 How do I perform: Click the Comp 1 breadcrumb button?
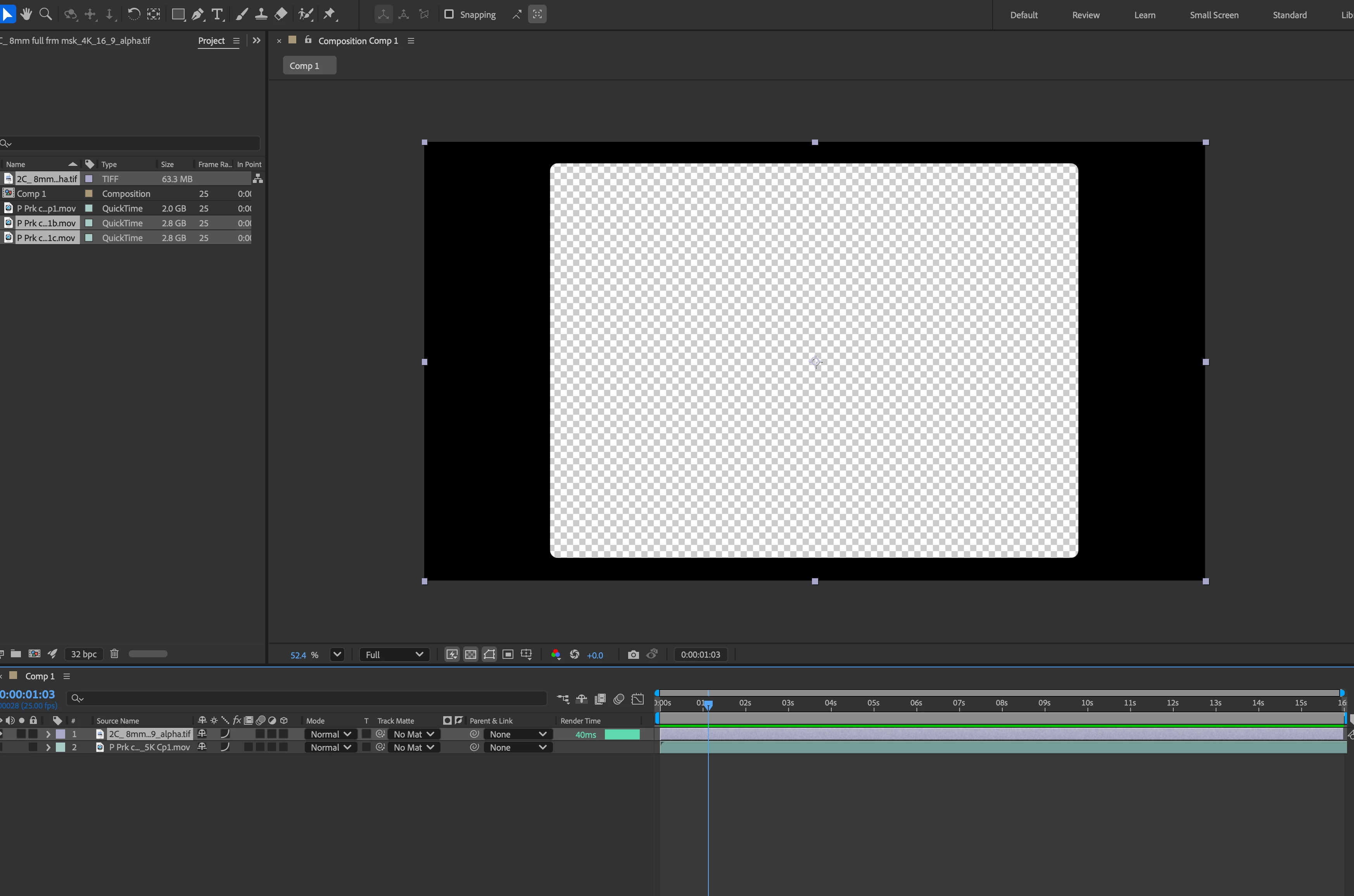point(309,66)
